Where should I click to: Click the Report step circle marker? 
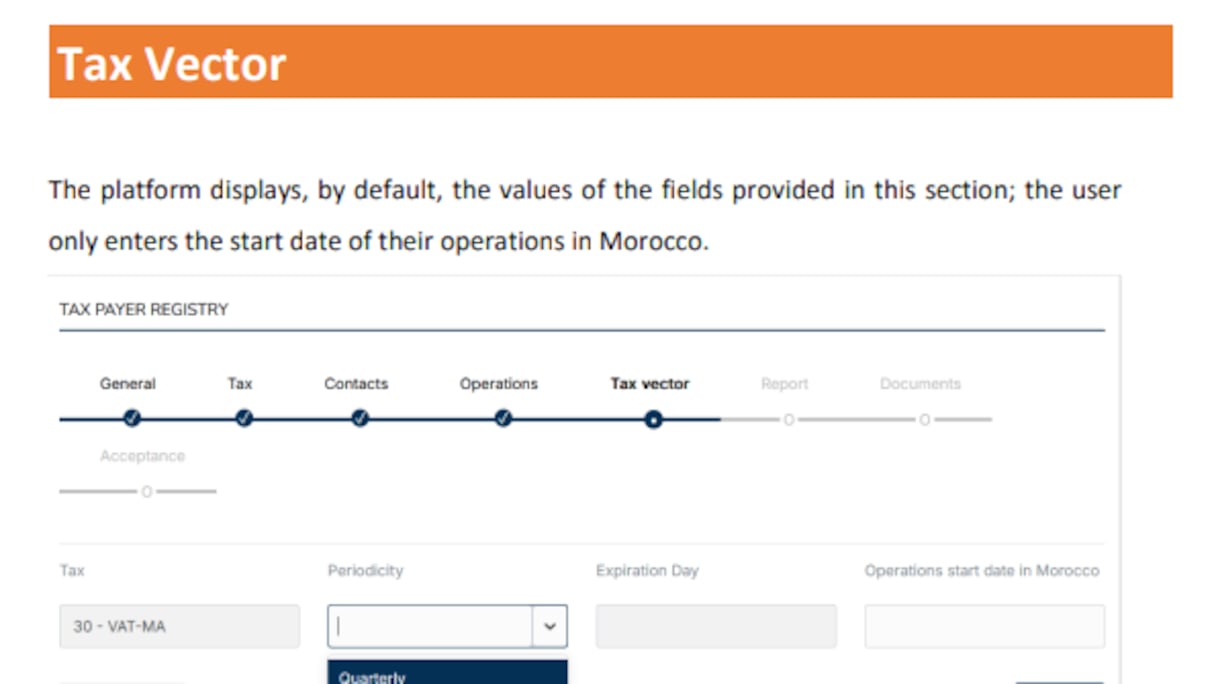coord(788,420)
